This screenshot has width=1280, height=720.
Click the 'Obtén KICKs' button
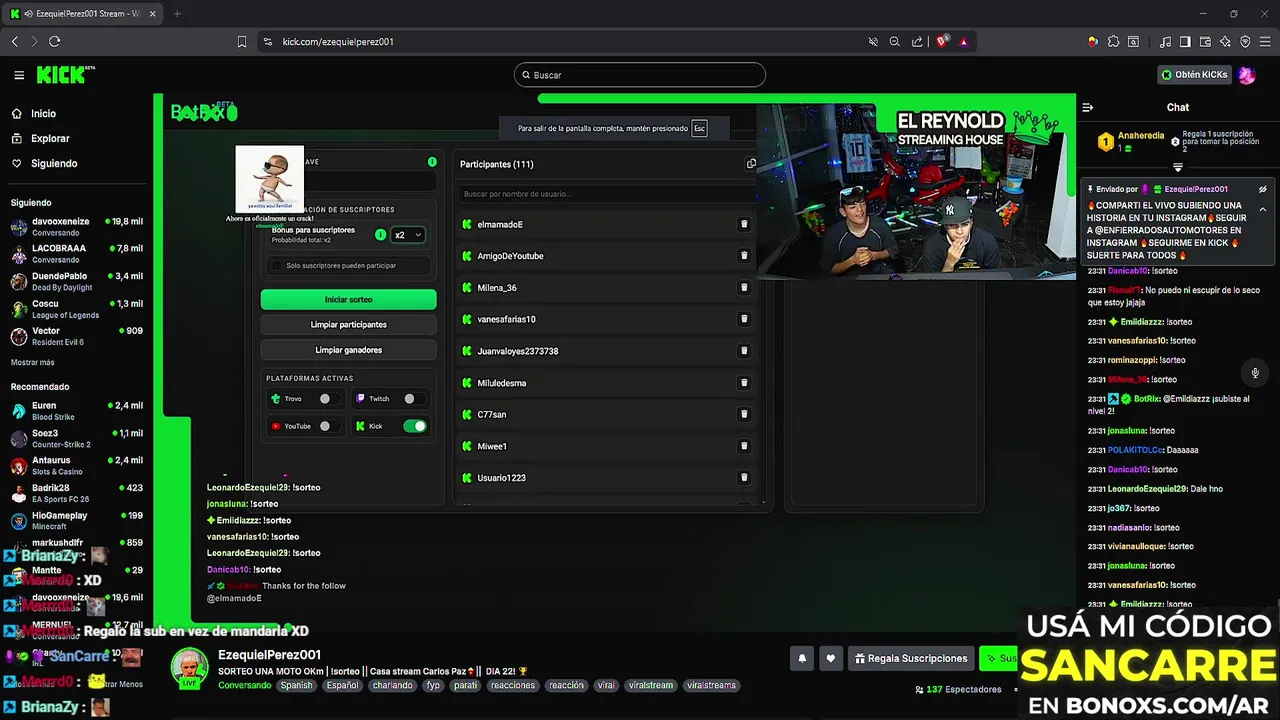1194,75
